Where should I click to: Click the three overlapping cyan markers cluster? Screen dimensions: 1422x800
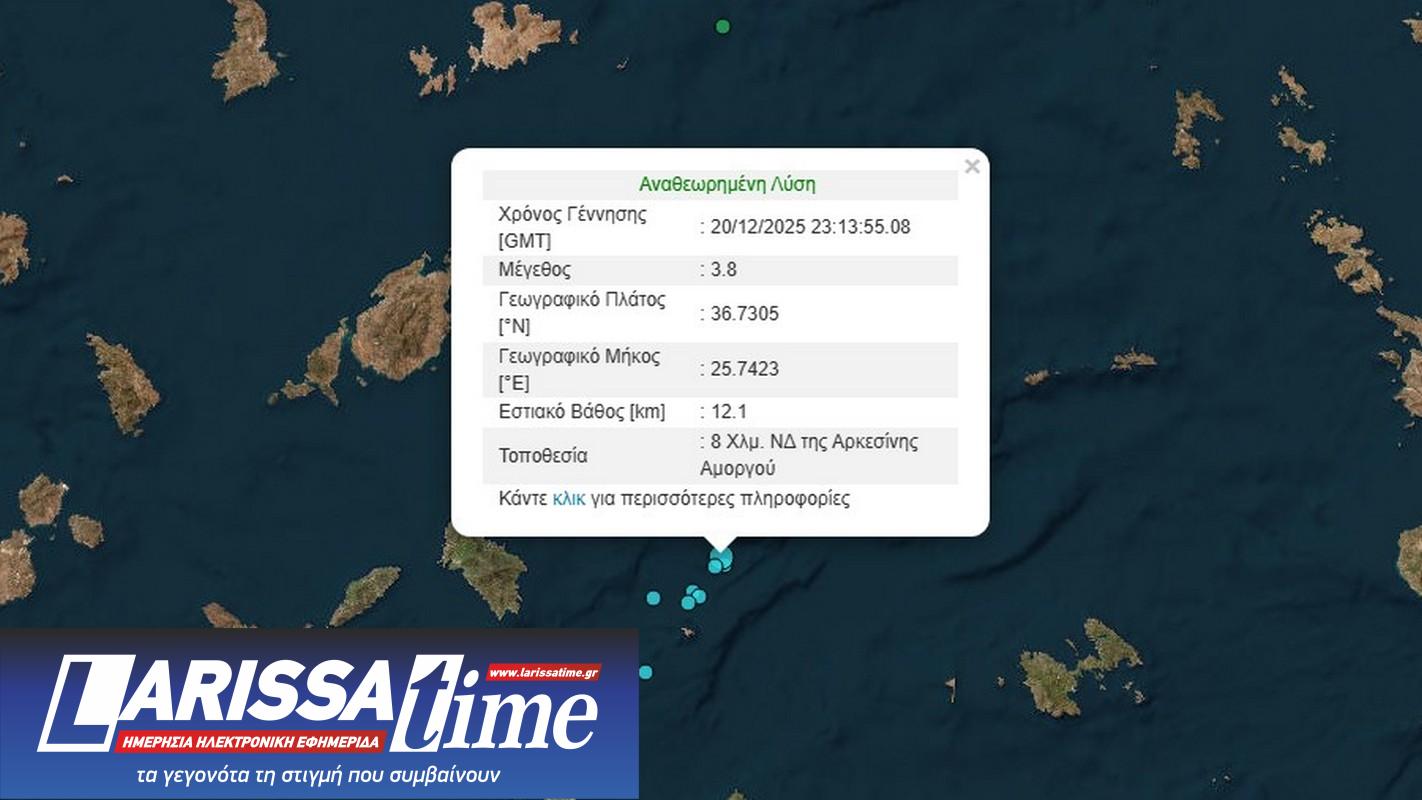693,597
